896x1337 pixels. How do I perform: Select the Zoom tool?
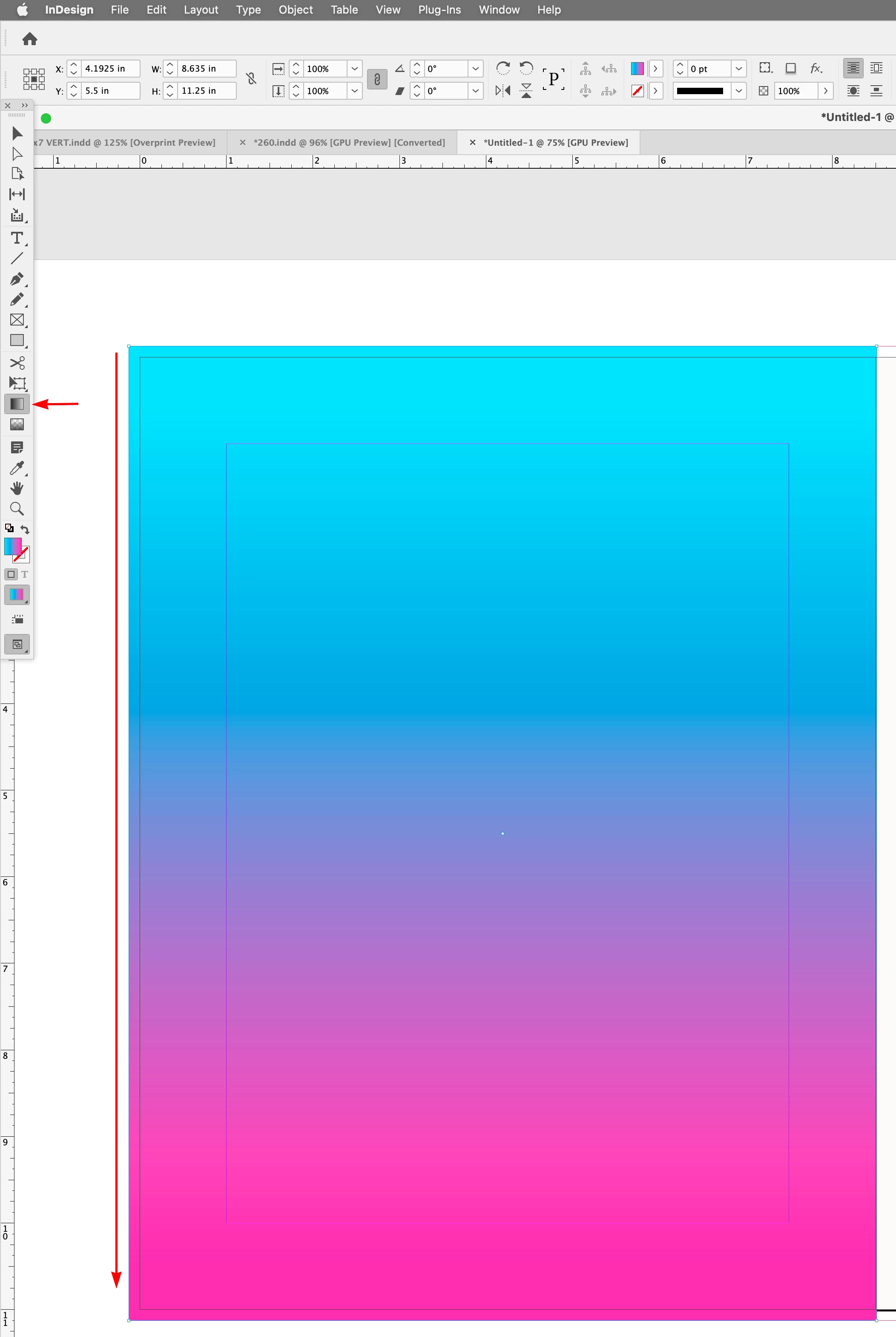coord(17,509)
